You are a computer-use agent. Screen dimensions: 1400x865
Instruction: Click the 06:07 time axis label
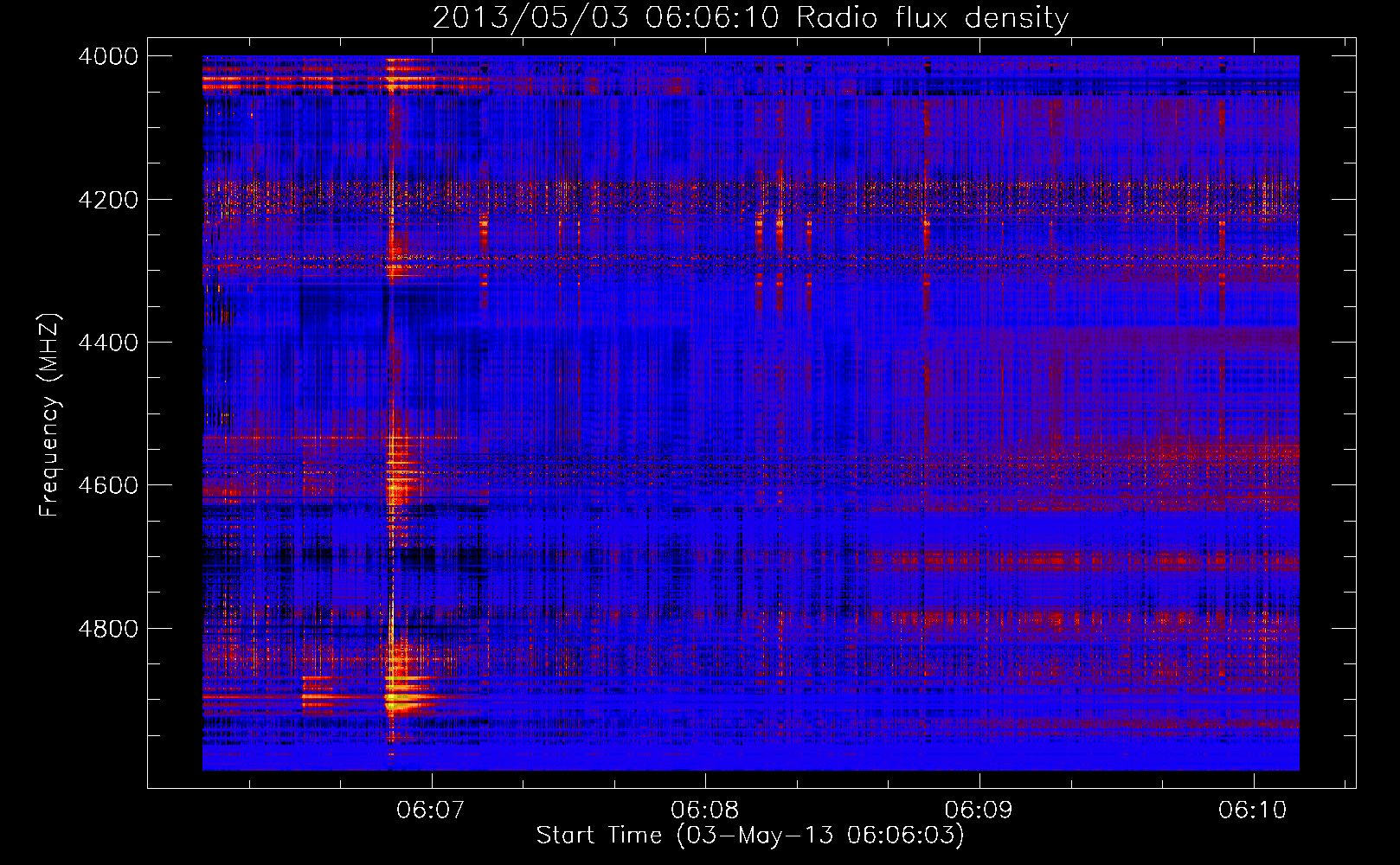tap(430, 810)
